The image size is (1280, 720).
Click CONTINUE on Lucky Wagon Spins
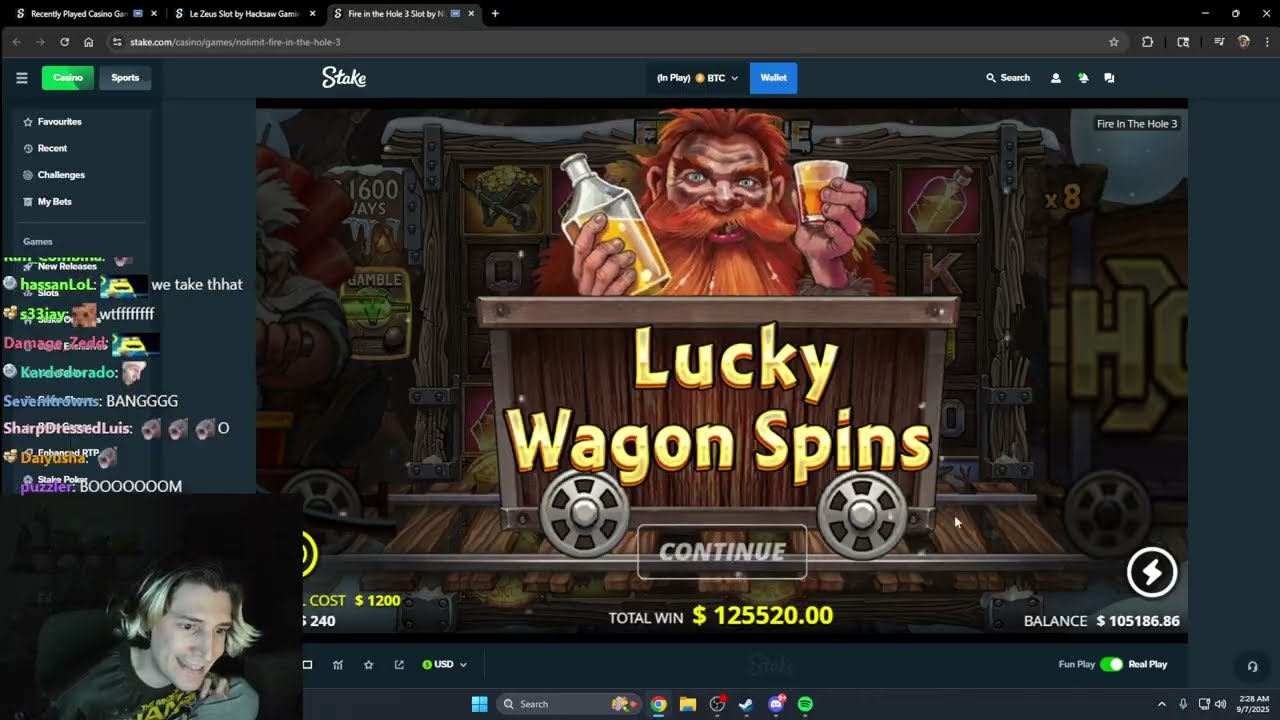pos(722,552)
